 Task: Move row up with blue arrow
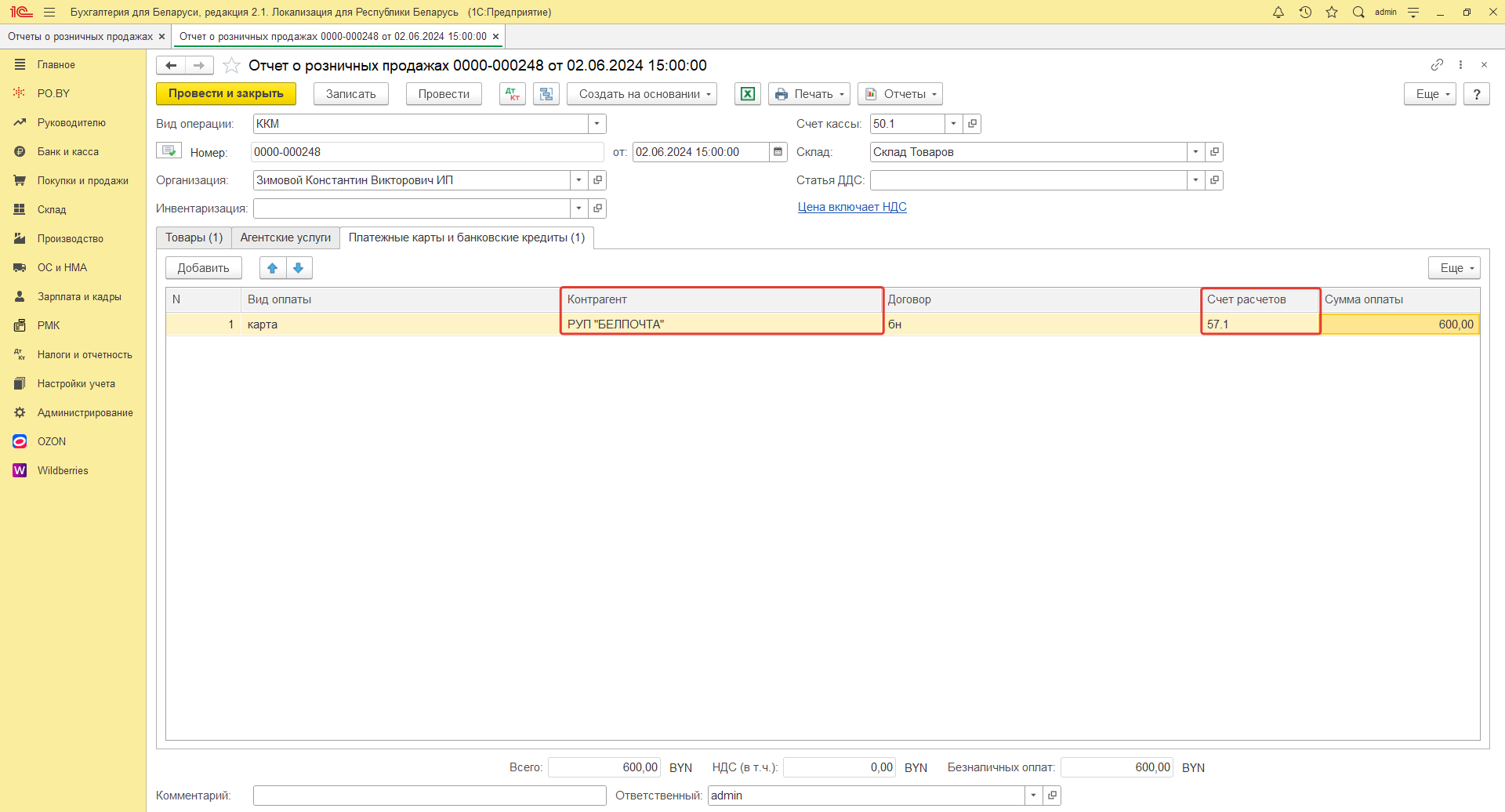(273, 268)
